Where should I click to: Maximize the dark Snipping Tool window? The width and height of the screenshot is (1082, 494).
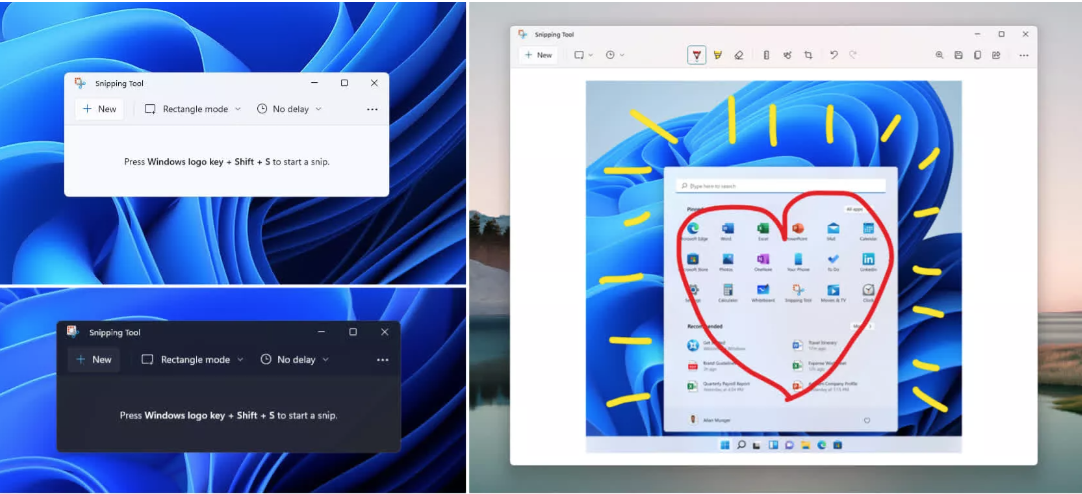(353, 332)
